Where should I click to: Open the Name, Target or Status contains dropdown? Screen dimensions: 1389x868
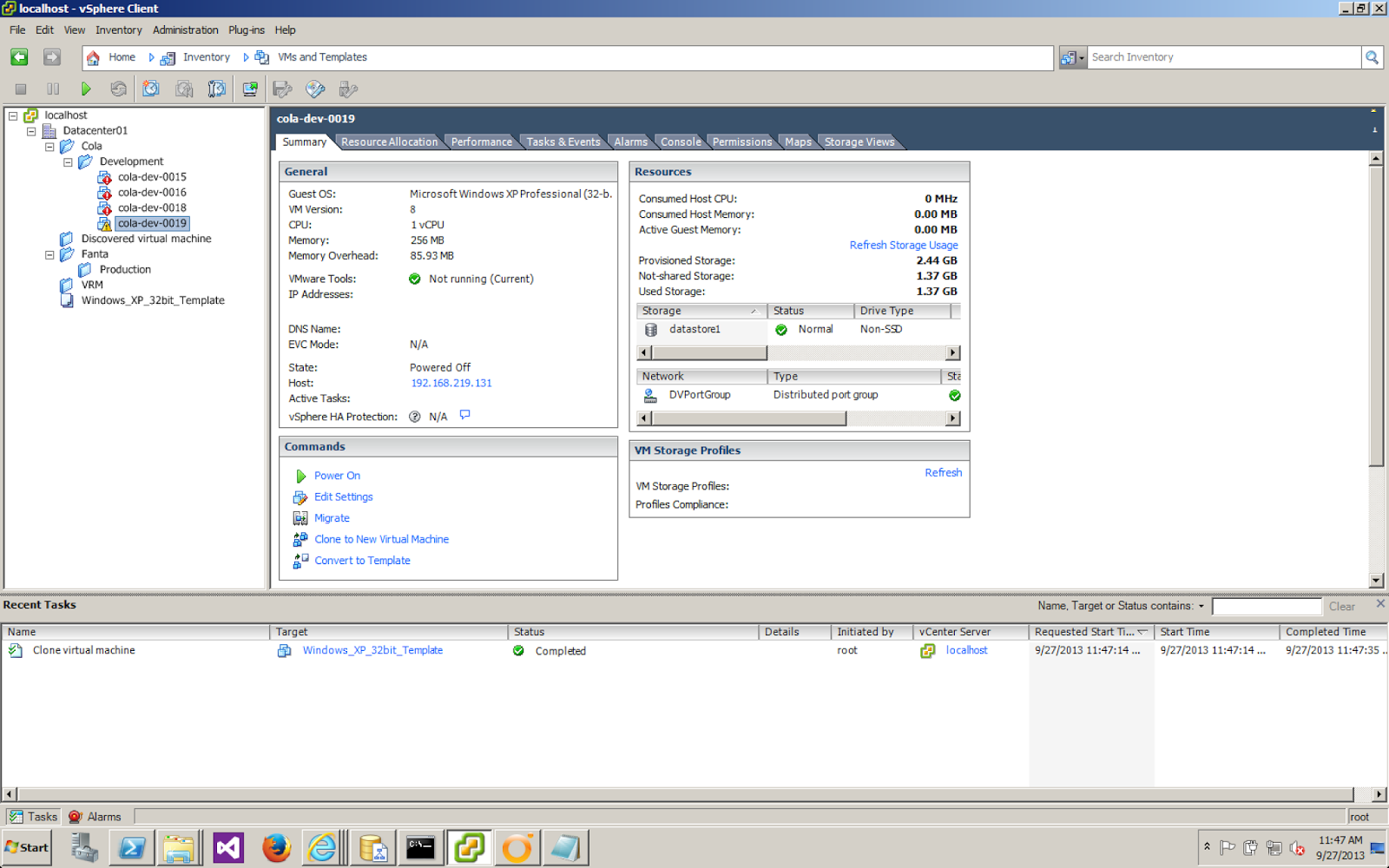1202,605
